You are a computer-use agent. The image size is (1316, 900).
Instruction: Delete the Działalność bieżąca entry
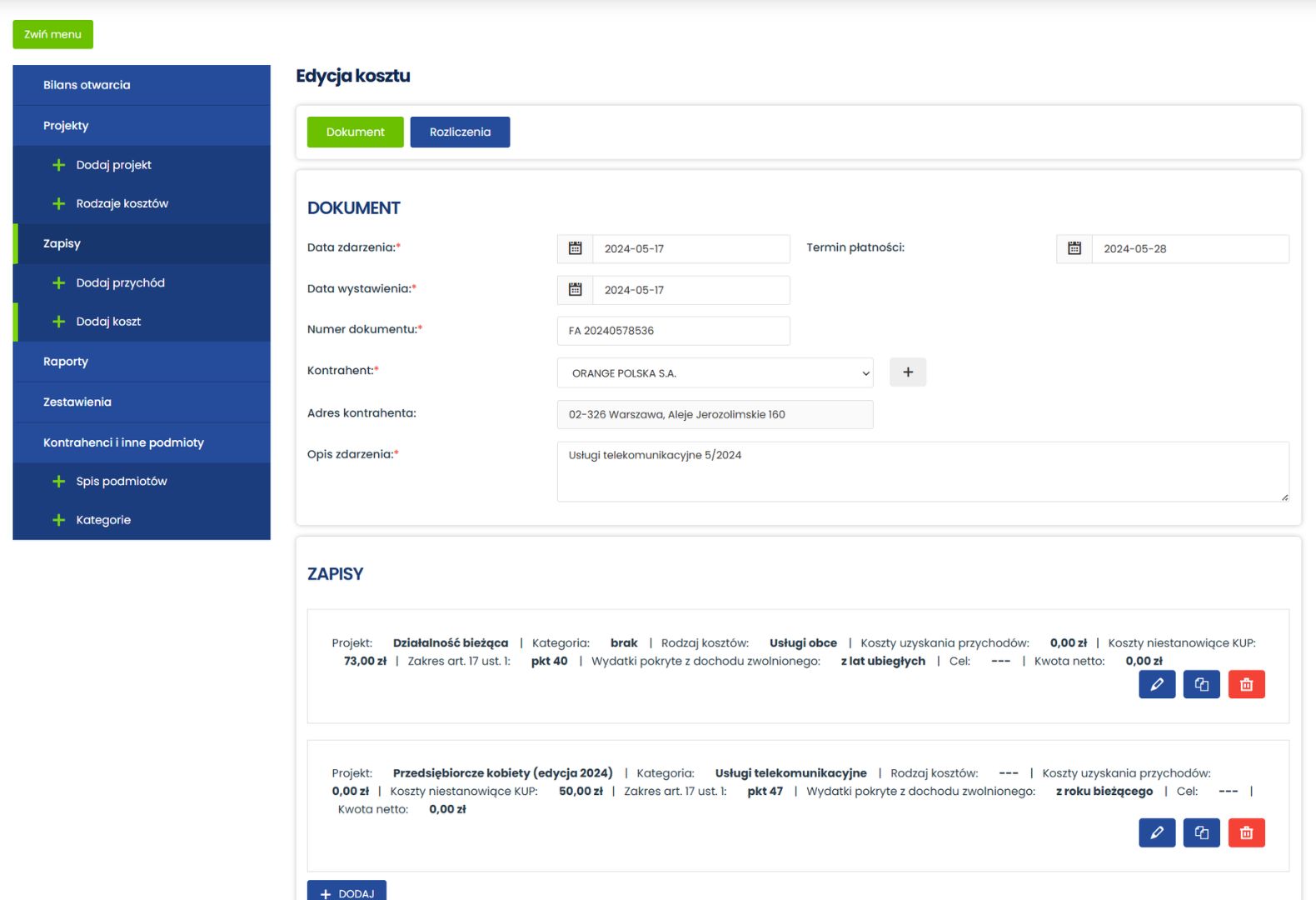click(1246, 684)
